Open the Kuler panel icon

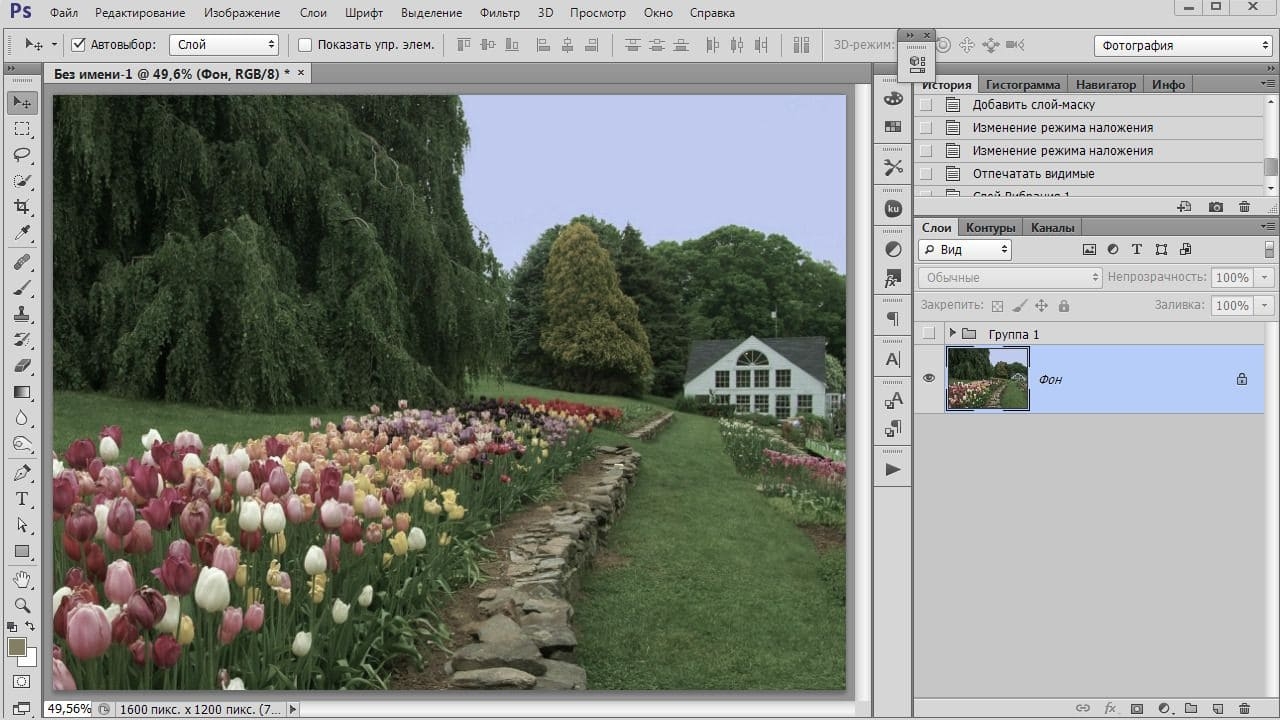tap(893, 208)
